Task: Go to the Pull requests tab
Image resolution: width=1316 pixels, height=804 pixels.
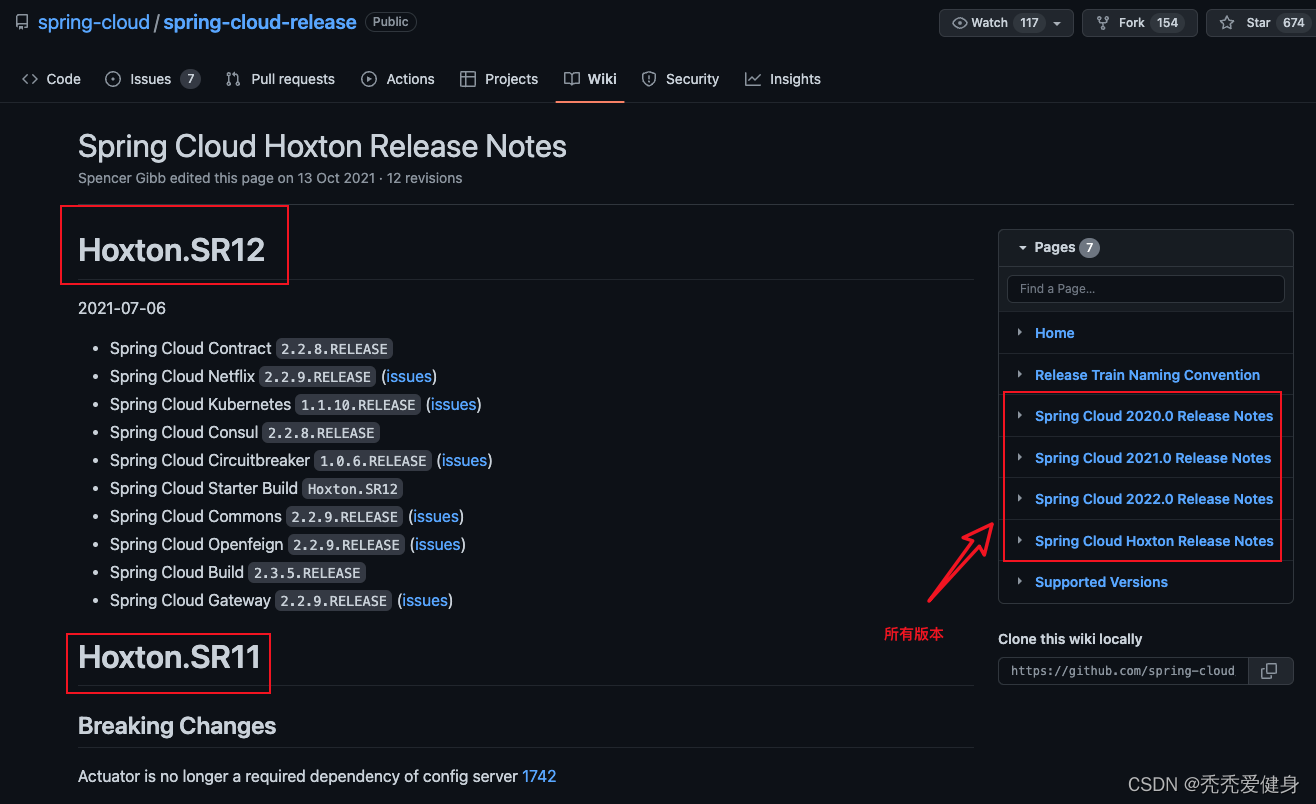Action: pos(280,79)
